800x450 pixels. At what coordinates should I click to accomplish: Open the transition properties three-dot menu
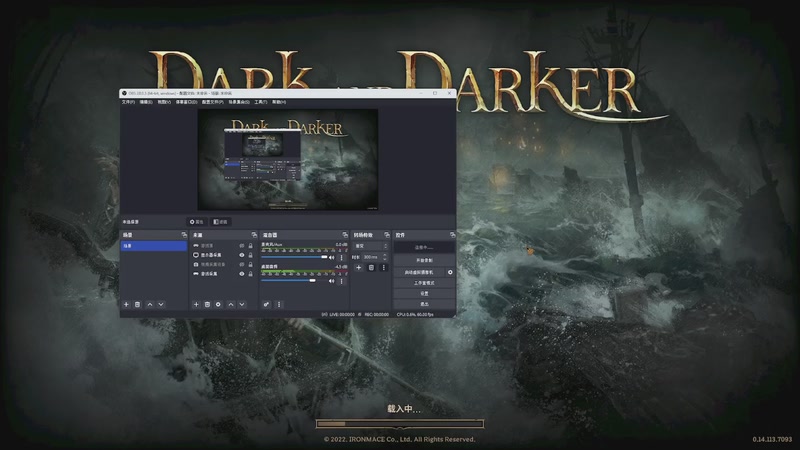(x=384, y=267)
